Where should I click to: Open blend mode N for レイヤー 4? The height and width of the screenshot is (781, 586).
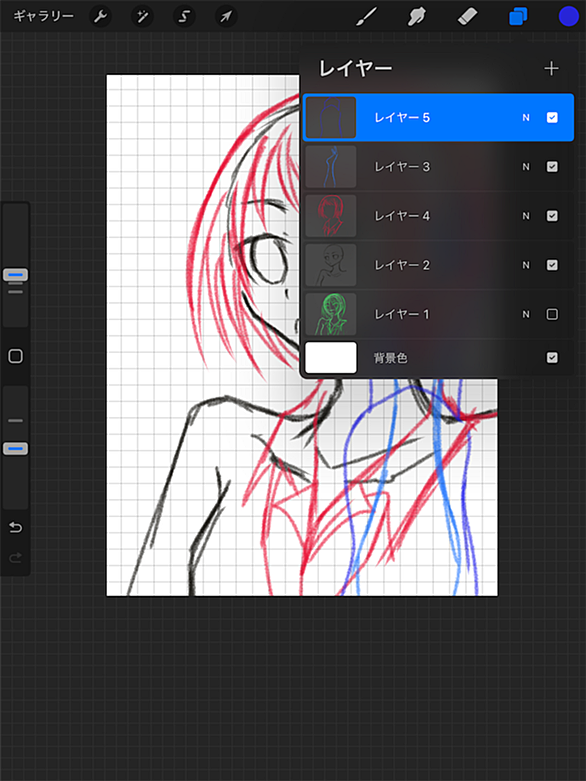coord(526,216)
